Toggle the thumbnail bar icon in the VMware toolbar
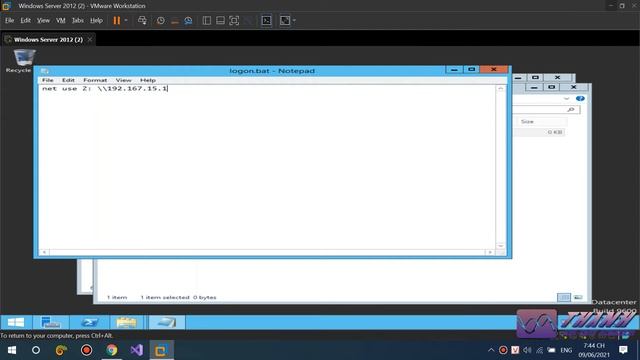This screenshot has width=640, height=360. (220, 20)
